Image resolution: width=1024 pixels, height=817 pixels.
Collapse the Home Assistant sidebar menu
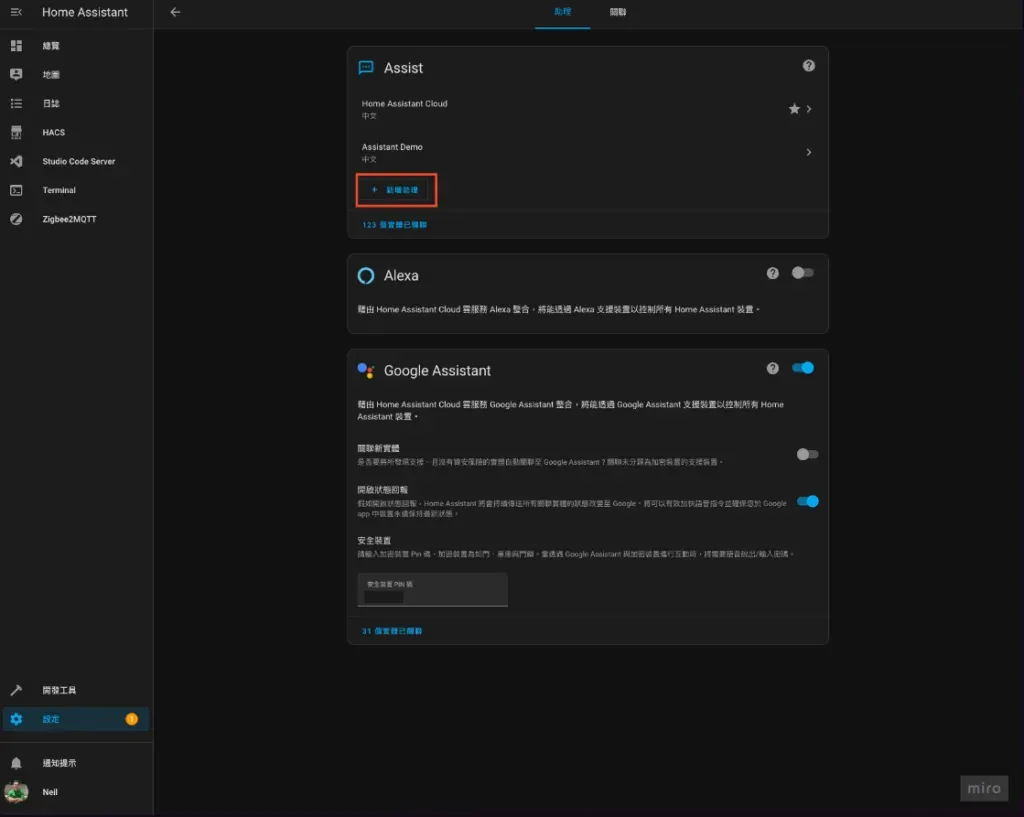16,12
